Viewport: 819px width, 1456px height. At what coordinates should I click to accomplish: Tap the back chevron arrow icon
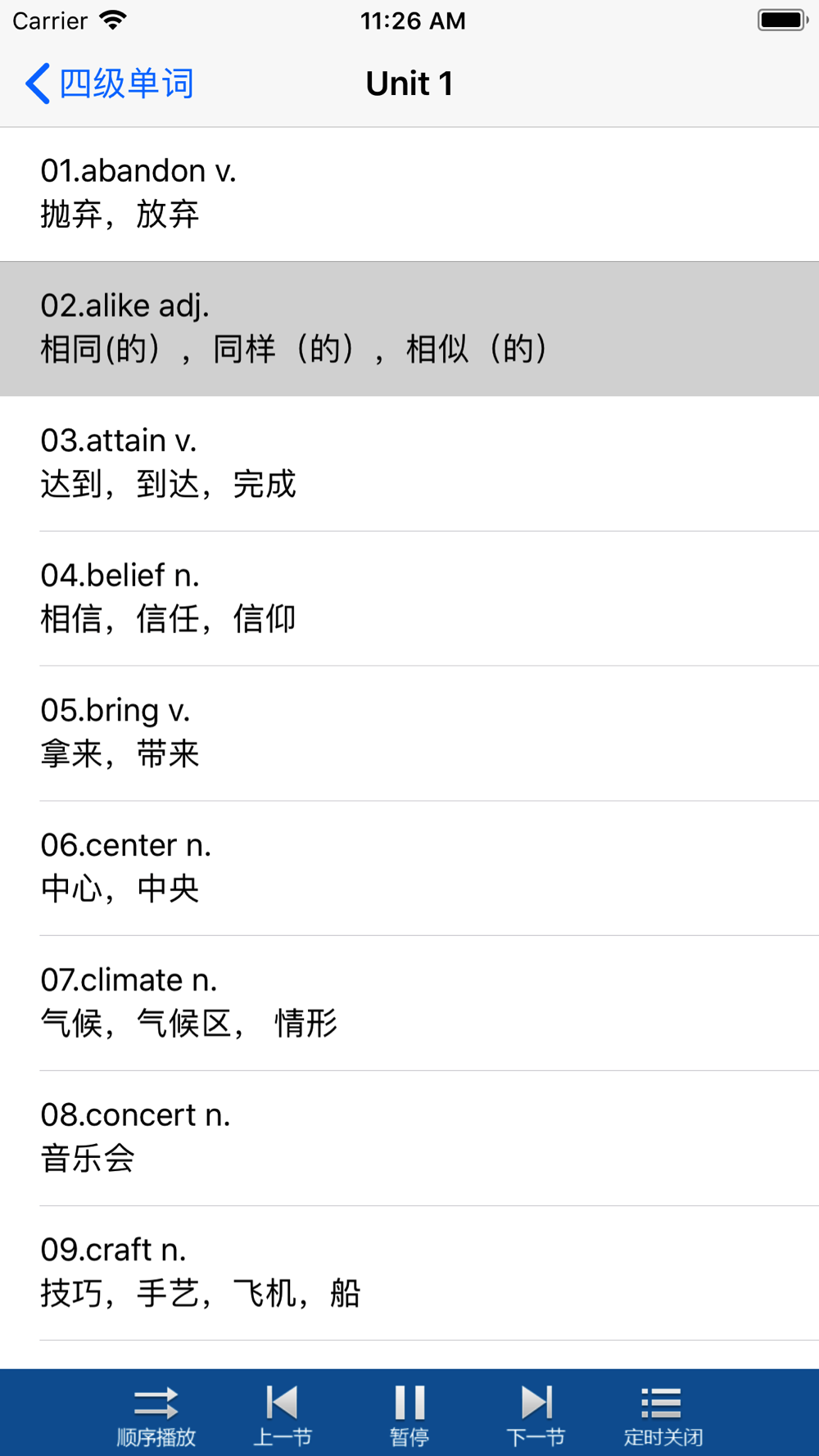click(38, 84)
